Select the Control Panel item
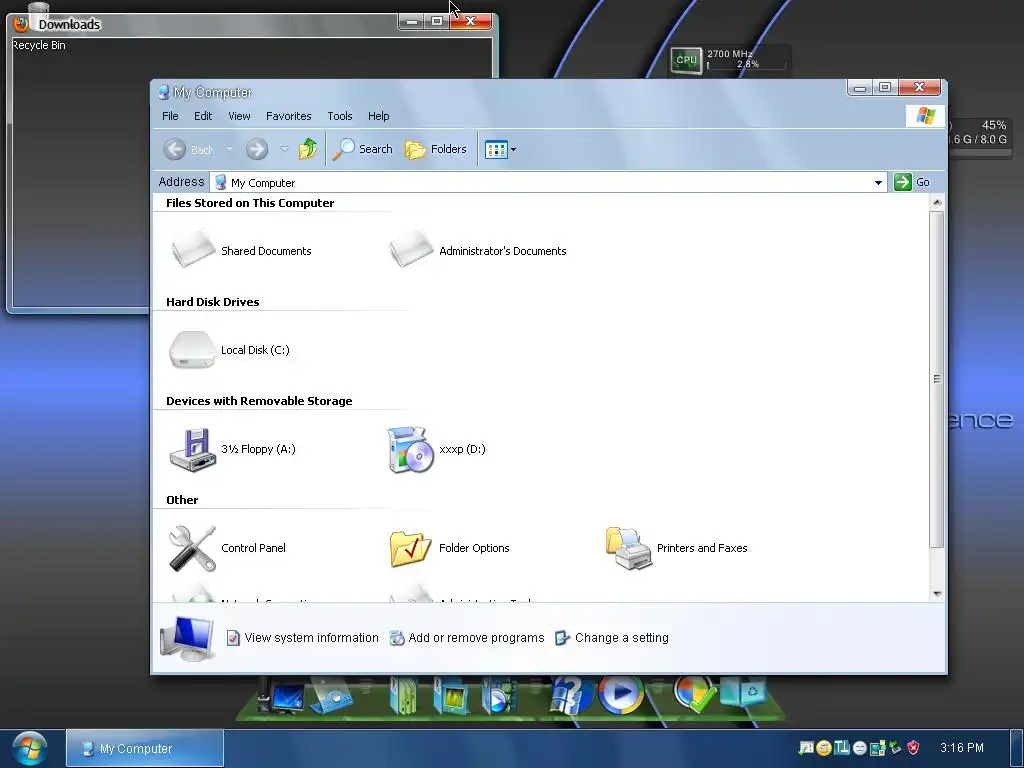 [x=227, y=549]
